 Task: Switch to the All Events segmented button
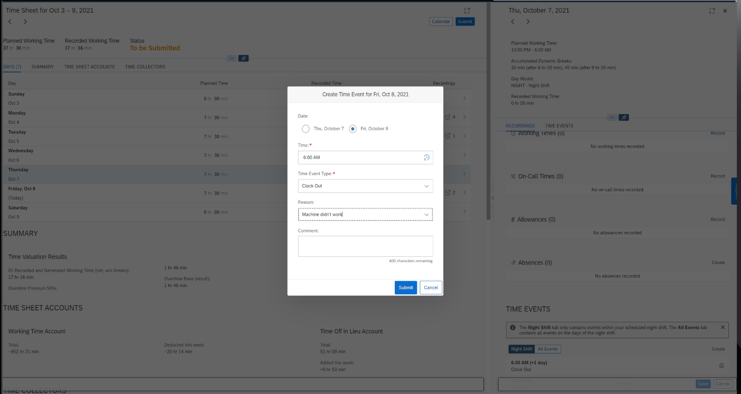[548, 349]
